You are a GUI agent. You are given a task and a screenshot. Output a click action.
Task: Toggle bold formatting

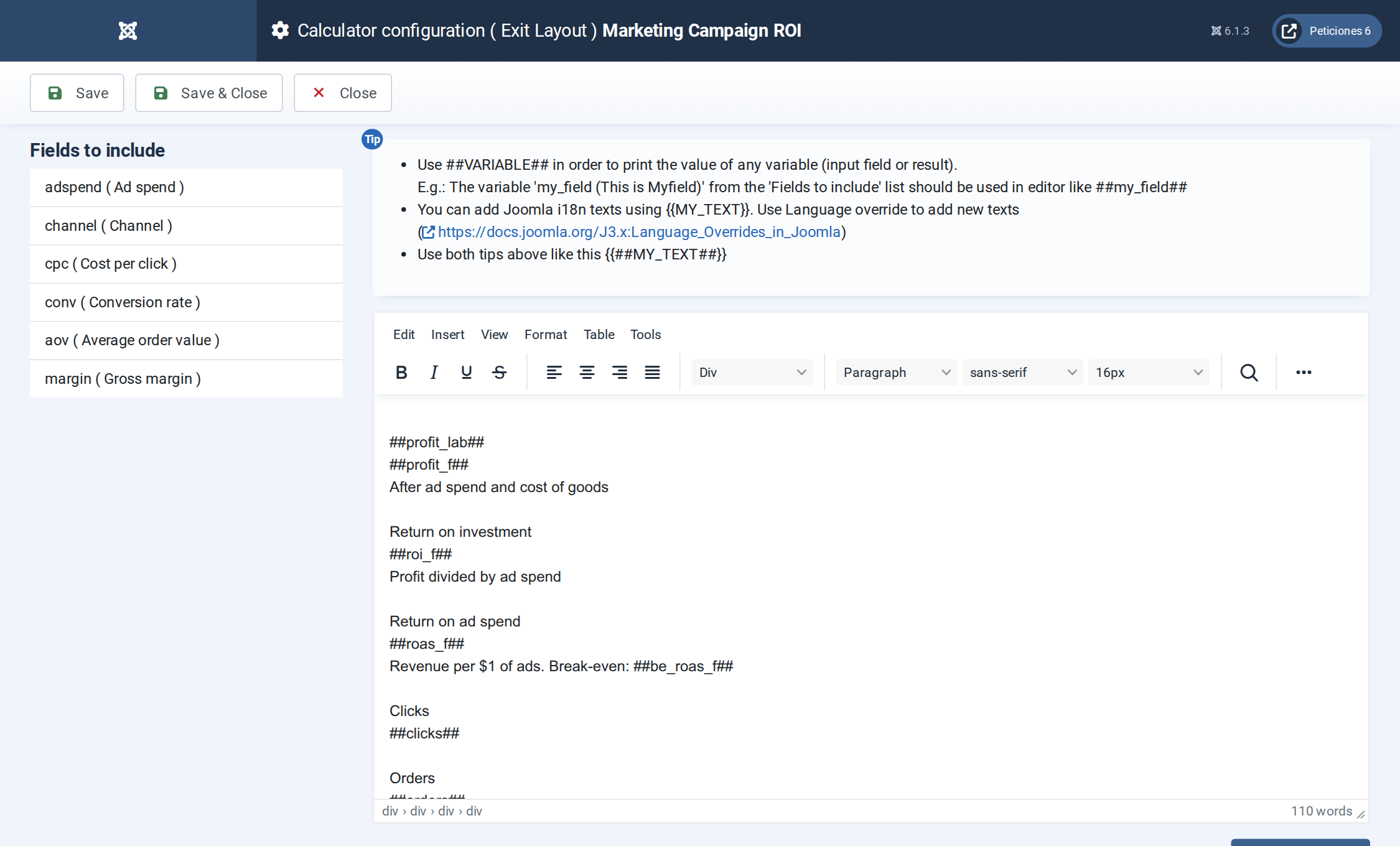401,373
